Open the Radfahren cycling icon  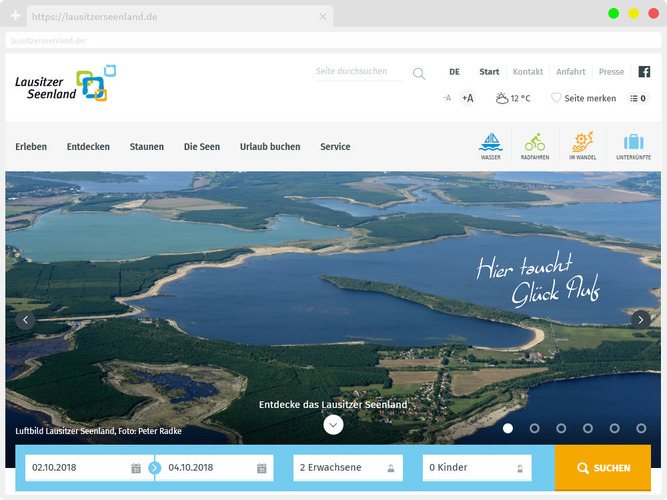coord(535,145)
